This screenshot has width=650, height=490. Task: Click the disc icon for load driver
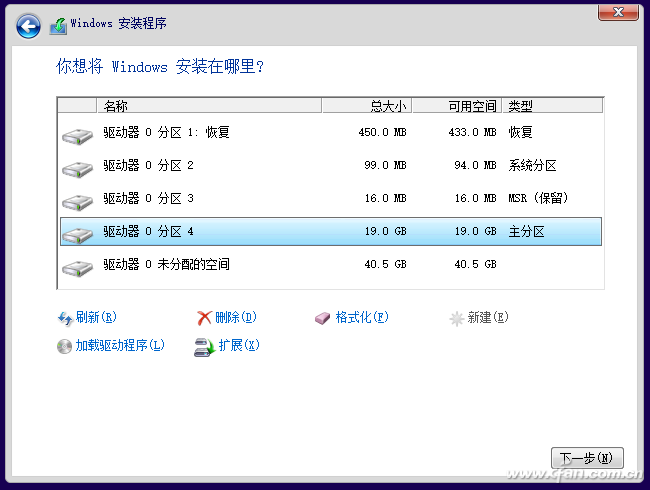pyautogui.click(x=64, y=347)
